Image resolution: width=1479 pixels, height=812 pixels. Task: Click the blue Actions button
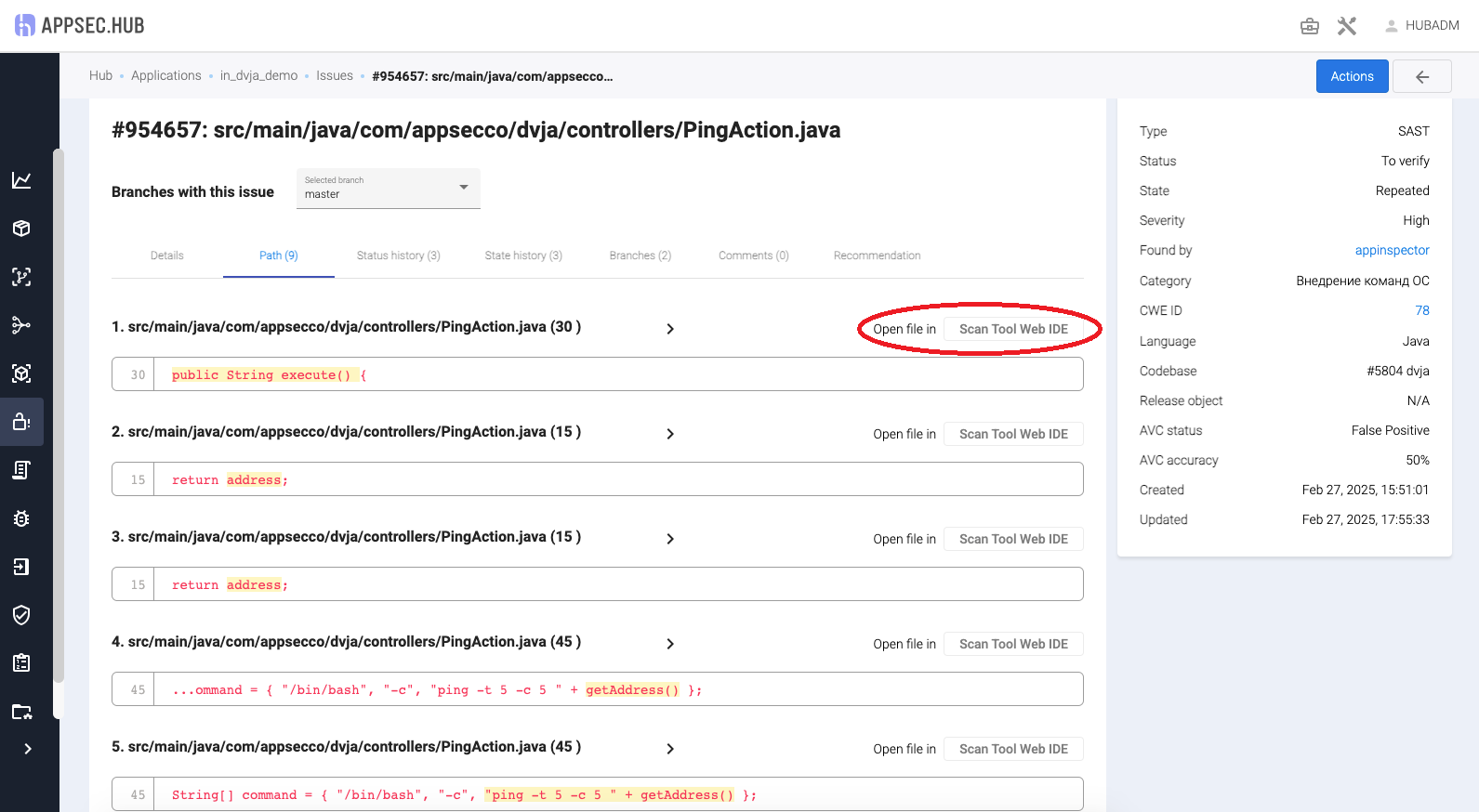[x=1352, y=76]
